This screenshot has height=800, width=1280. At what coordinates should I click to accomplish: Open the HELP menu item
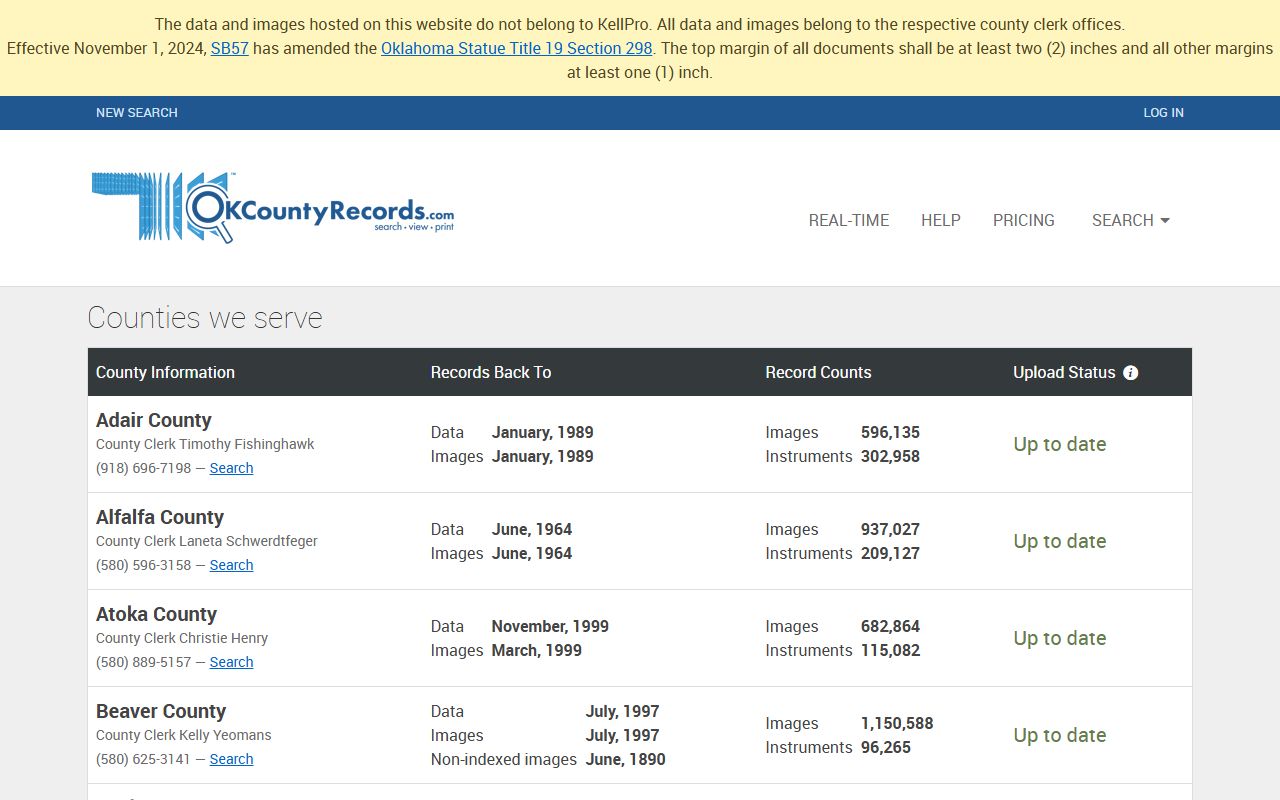941,220
